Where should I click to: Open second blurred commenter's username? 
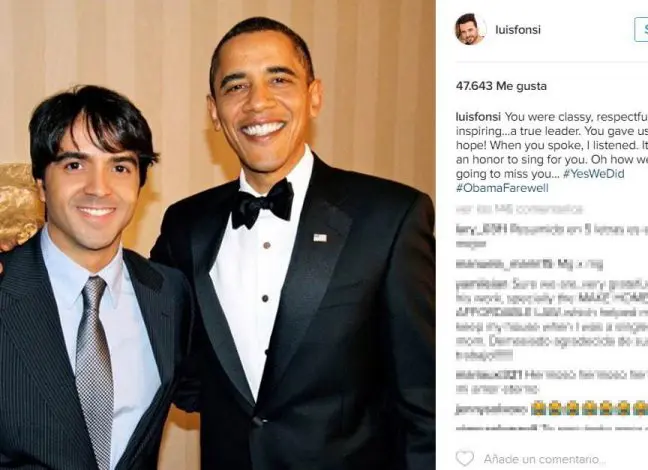(504, 263)
